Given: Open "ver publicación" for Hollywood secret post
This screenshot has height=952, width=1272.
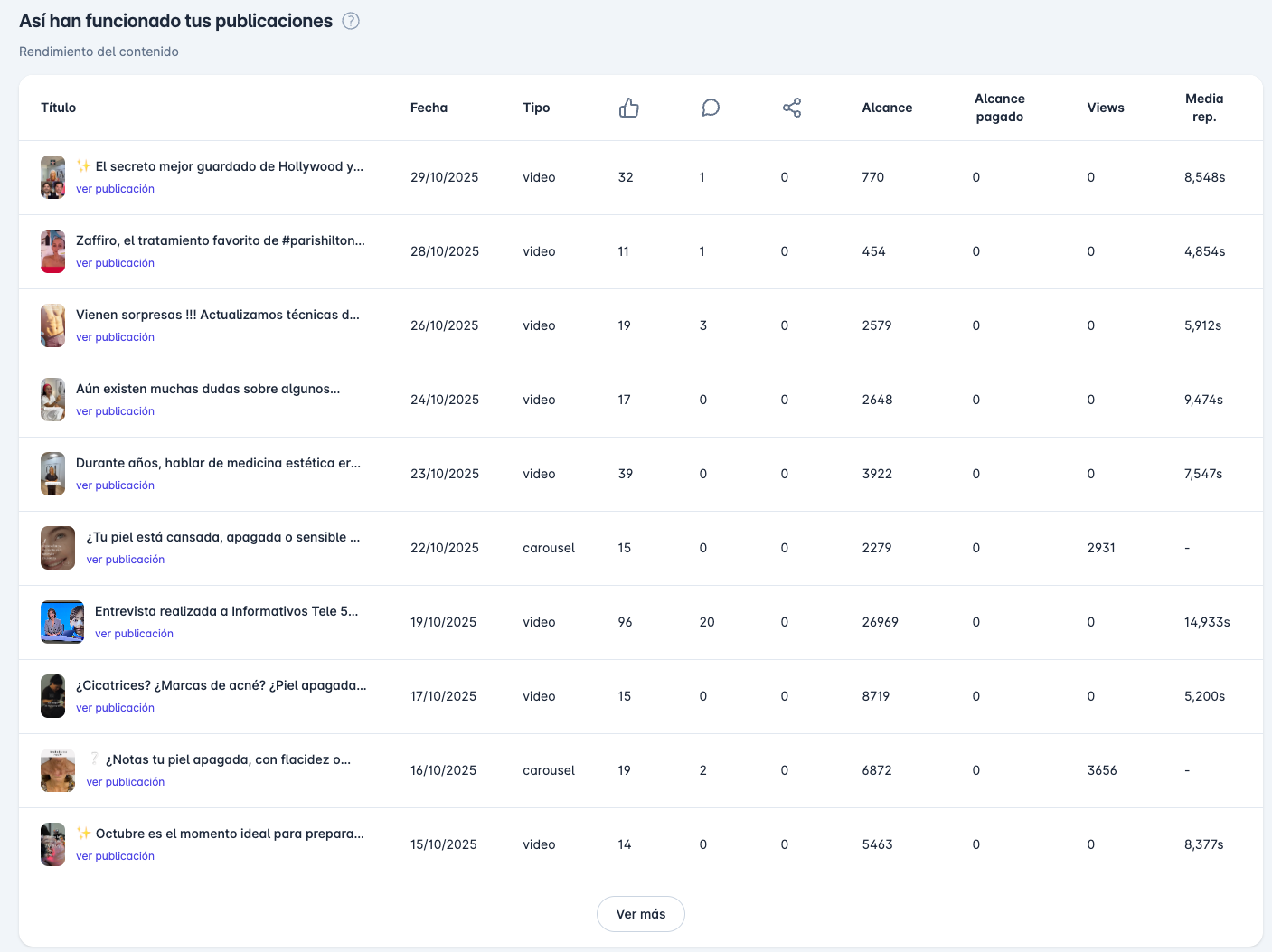Looking at the screenshot, I should [115, 189].
